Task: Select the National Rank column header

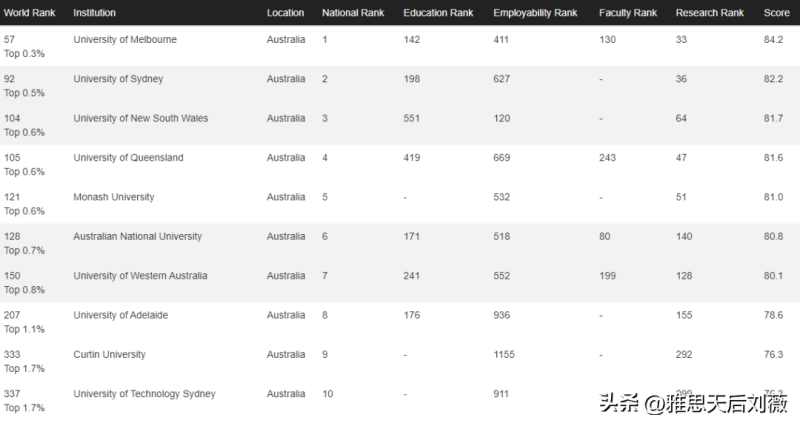Action: [x=351, y=13]
